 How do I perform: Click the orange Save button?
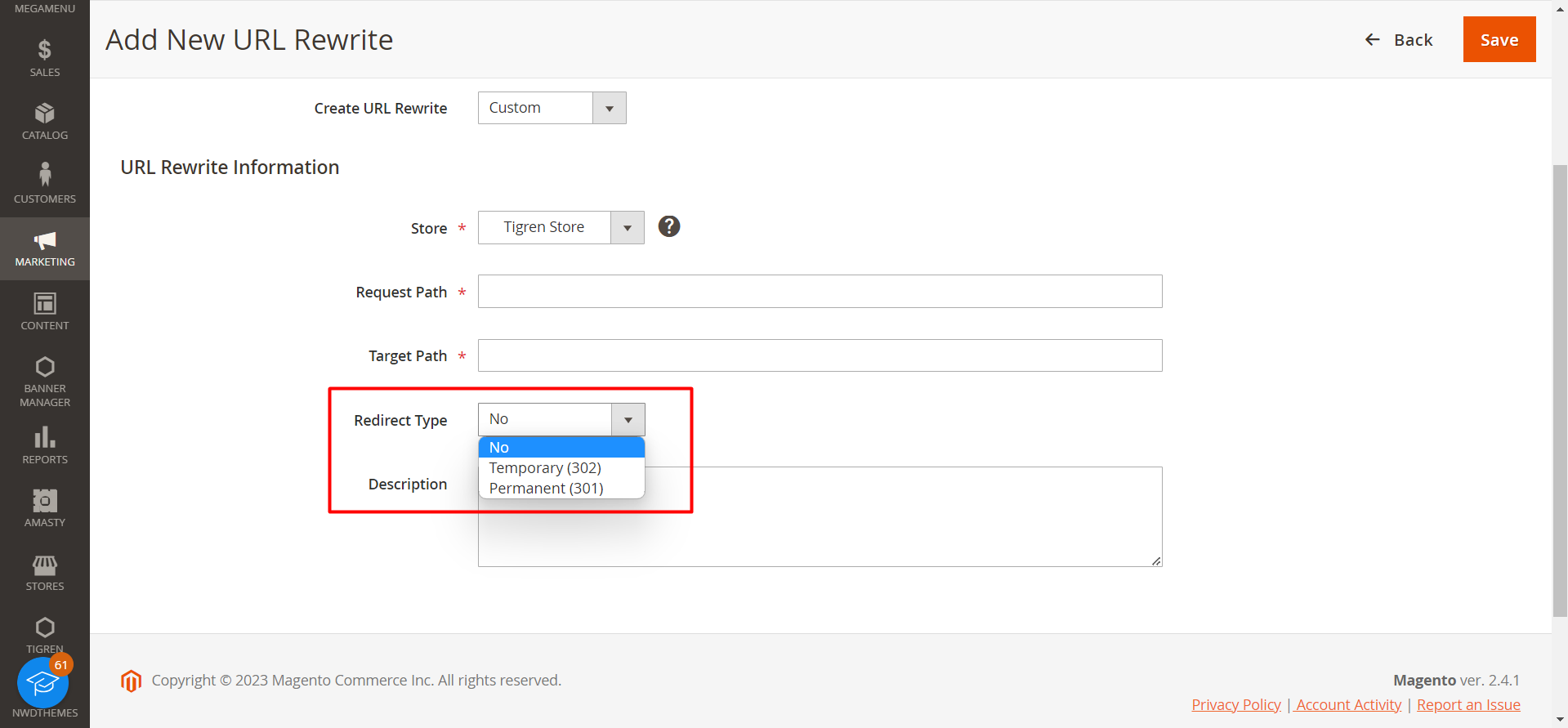click(x=1499, y=39)
